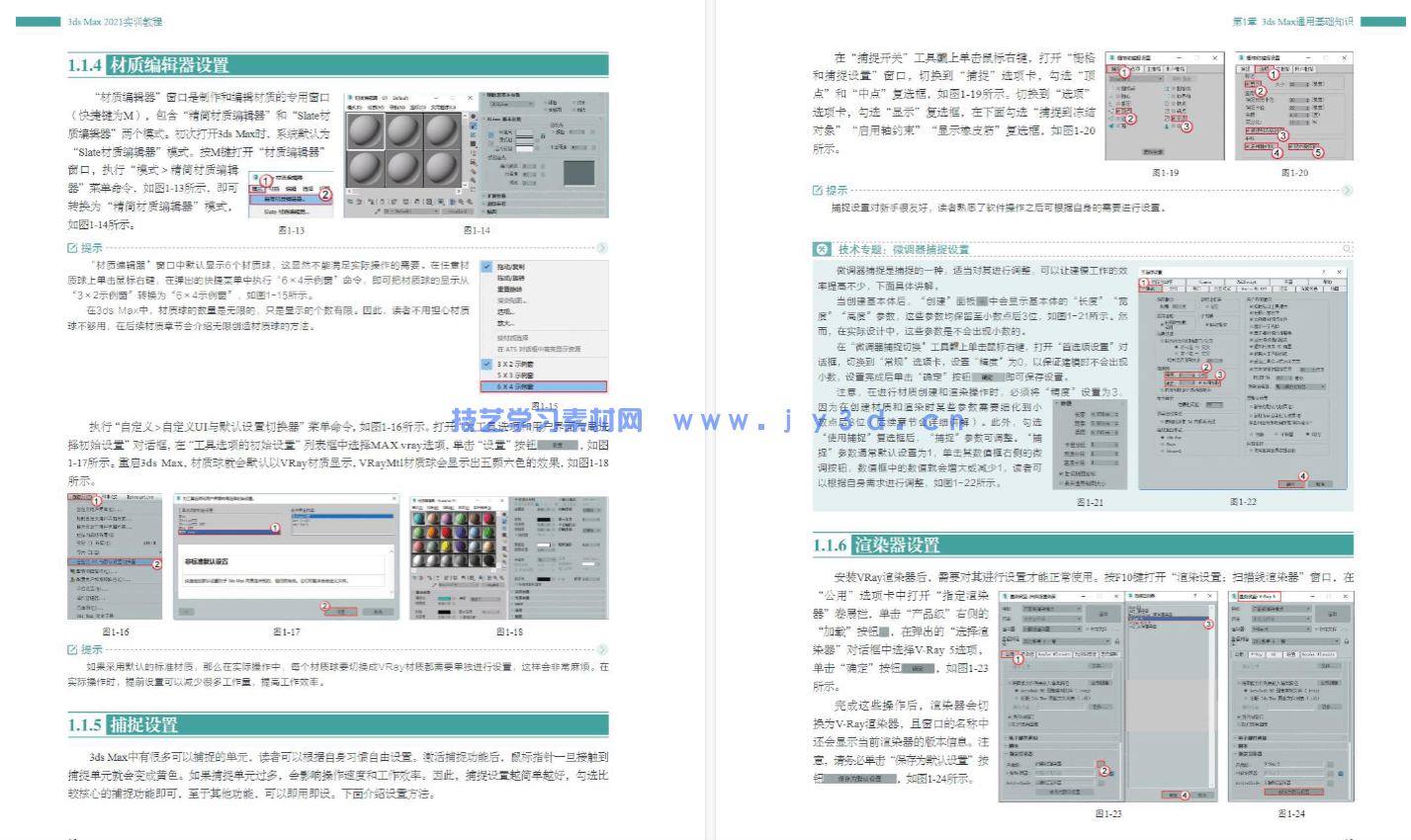This screenshot has width=1411, height=840.
Task: Toggle the 拖动/复制 option in the context menu
Action: (510, 267)
